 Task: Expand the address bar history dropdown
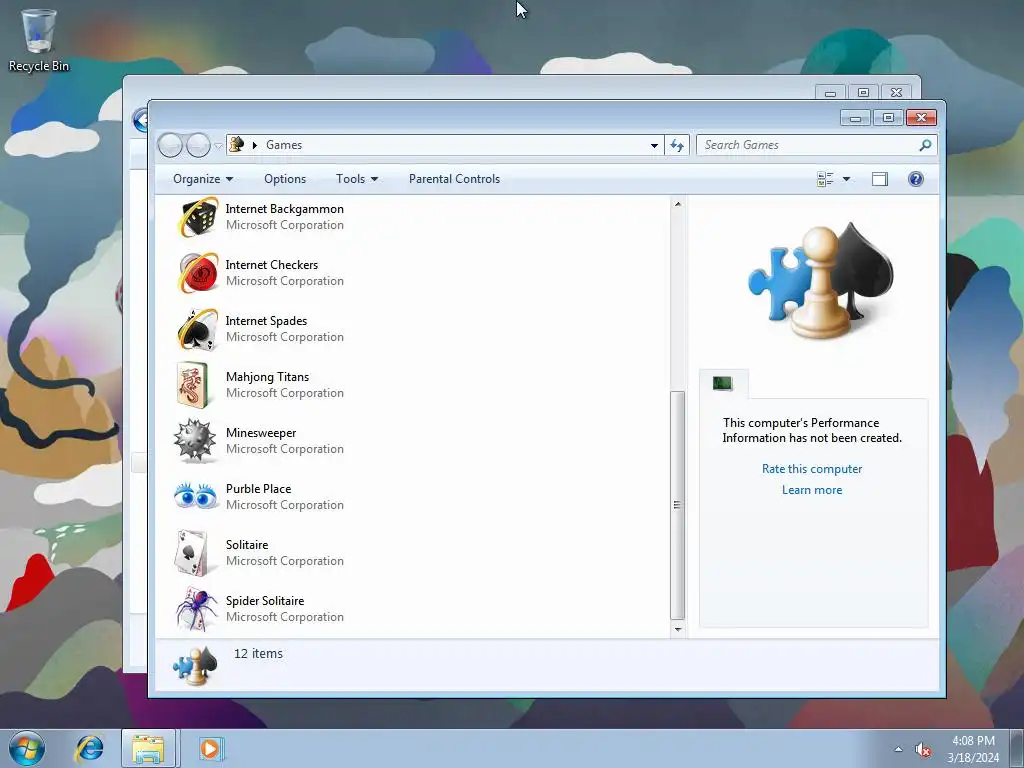(x=654, y=146)
